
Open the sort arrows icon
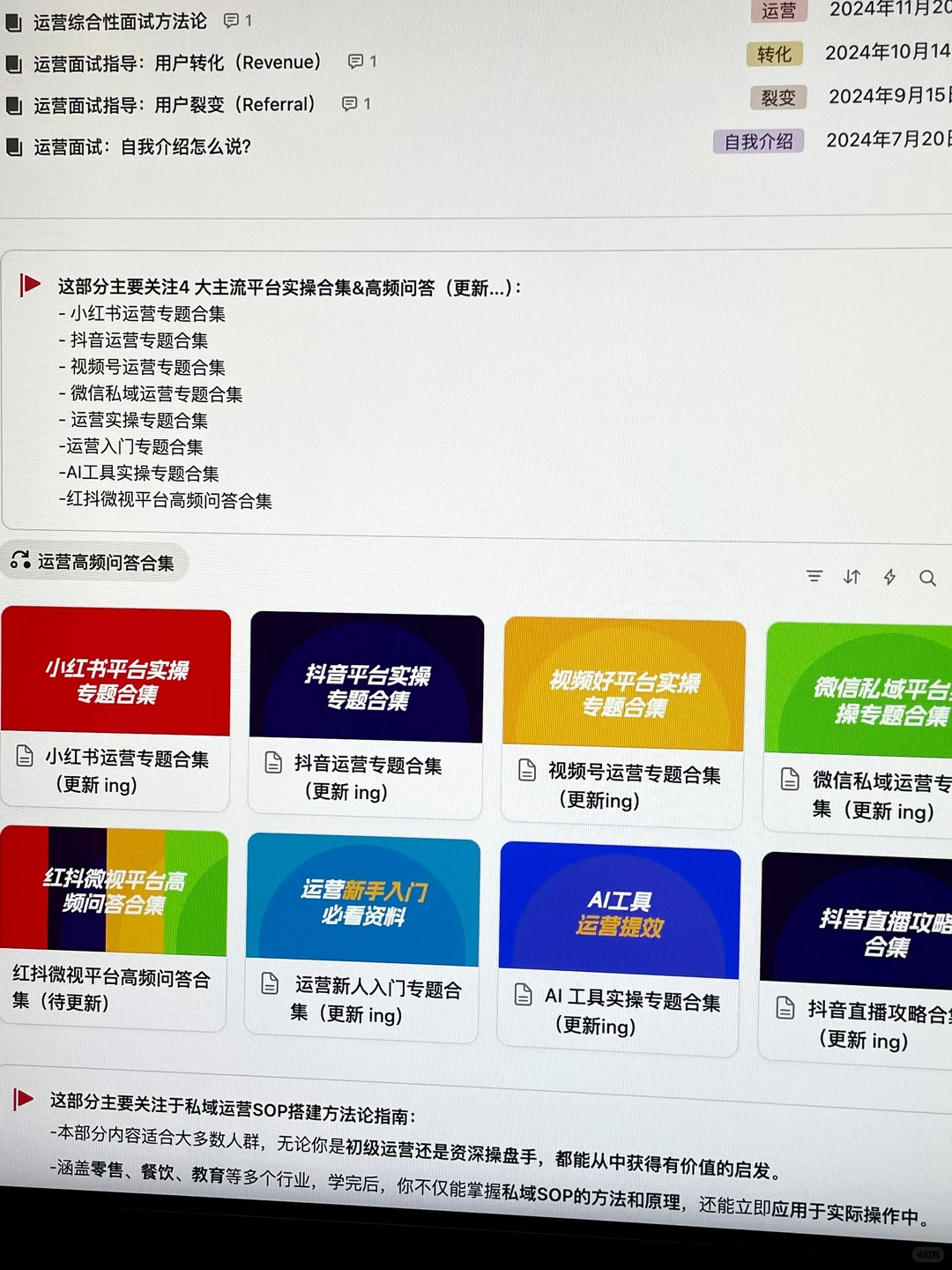[852, 577]
